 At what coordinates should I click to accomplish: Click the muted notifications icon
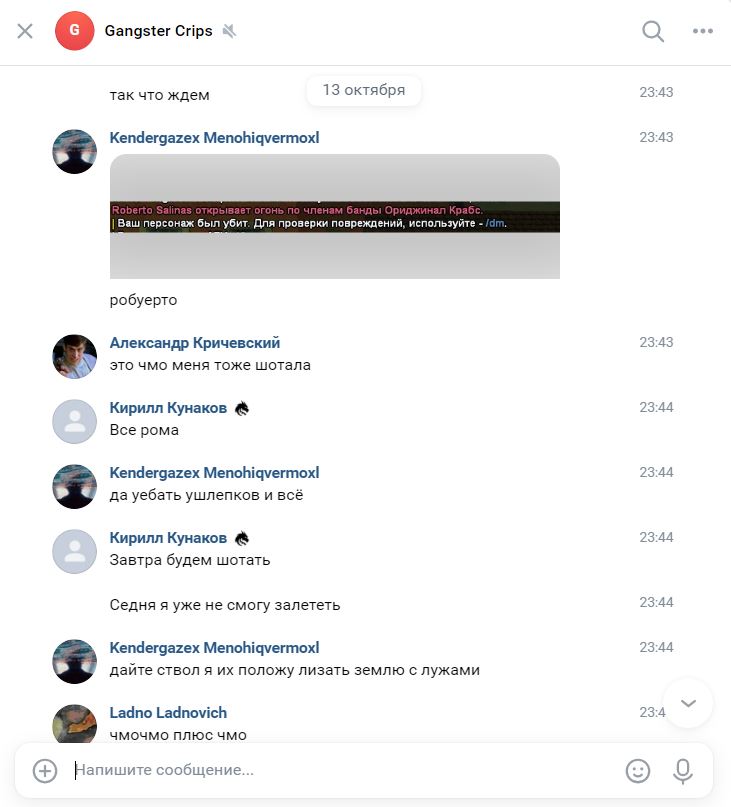(x=229, y=31)
